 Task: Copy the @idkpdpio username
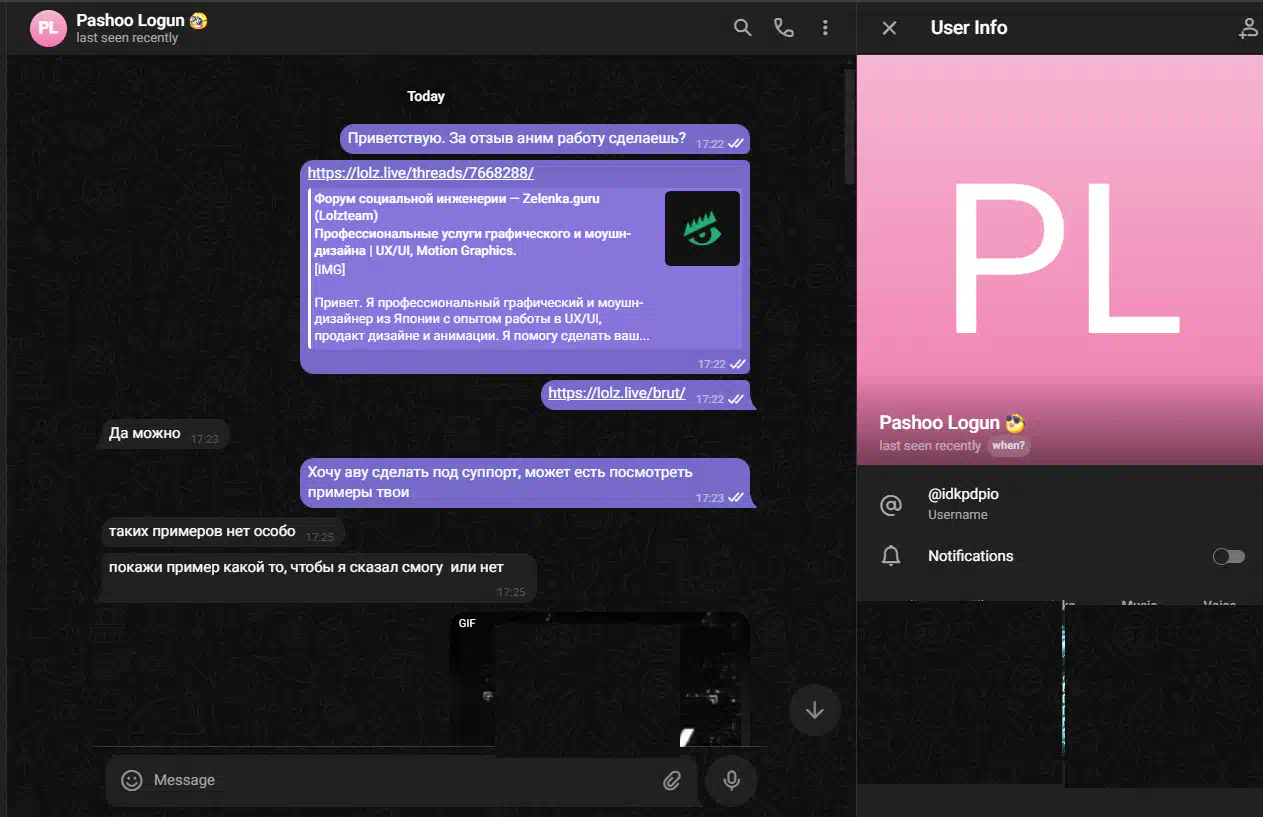tap(963, 495)
